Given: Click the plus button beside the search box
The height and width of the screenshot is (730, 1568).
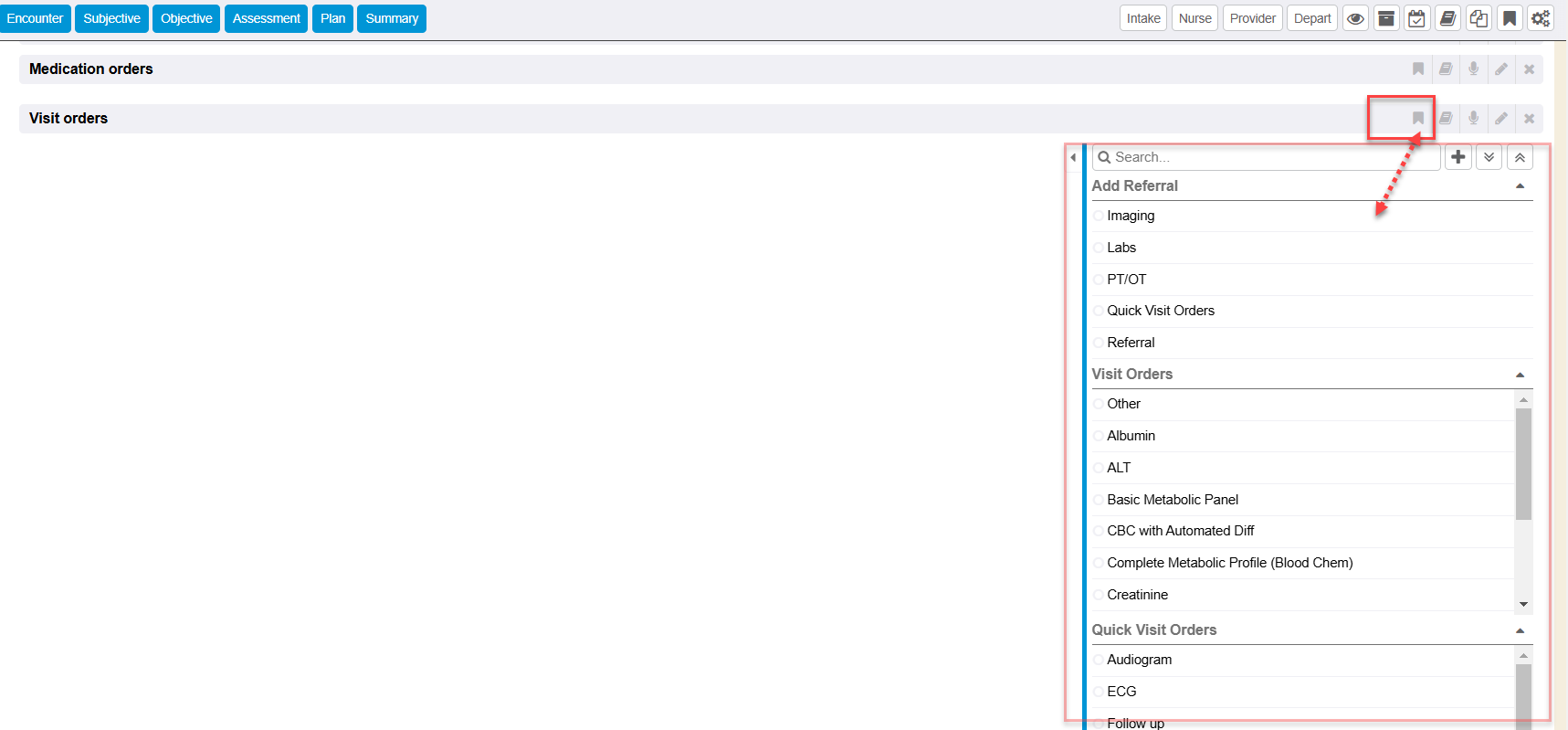Looking at the screenshot, I should point(1458,157).
